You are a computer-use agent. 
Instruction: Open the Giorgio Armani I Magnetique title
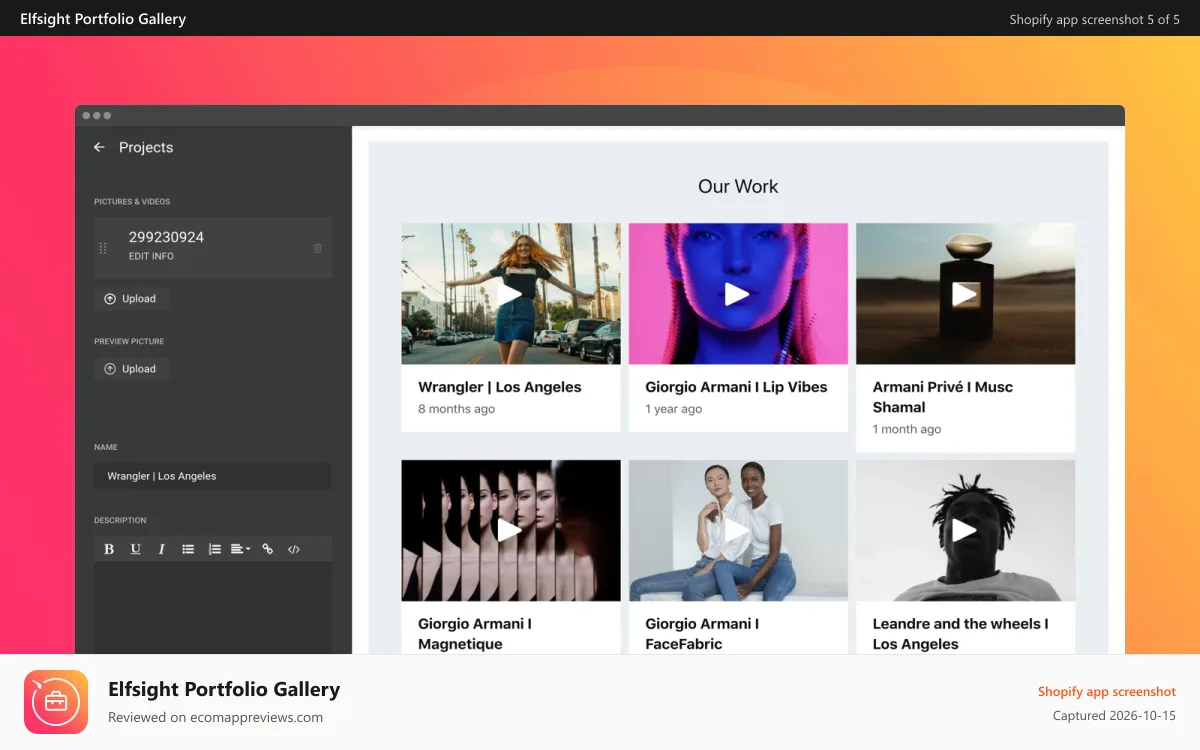click(x=475, y=634)
